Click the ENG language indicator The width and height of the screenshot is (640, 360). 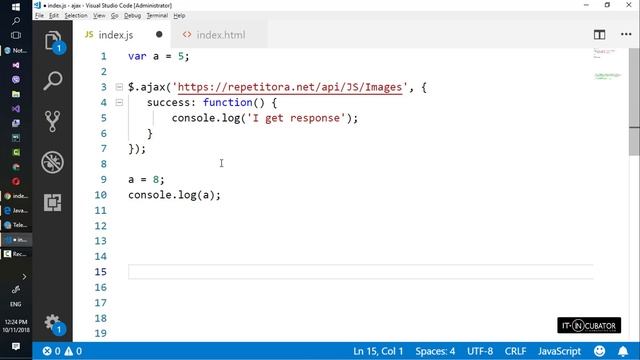pos(16,304)
